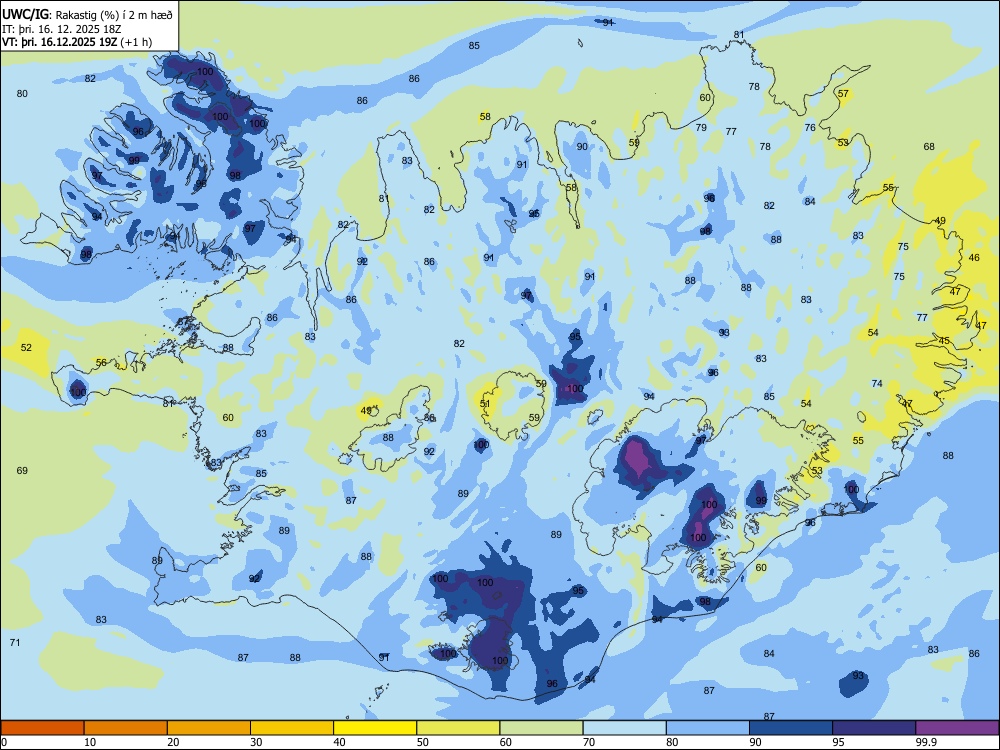
Task: Pick the dark blue 90–95 legend swatch
Action: click(x=791, y=728)
